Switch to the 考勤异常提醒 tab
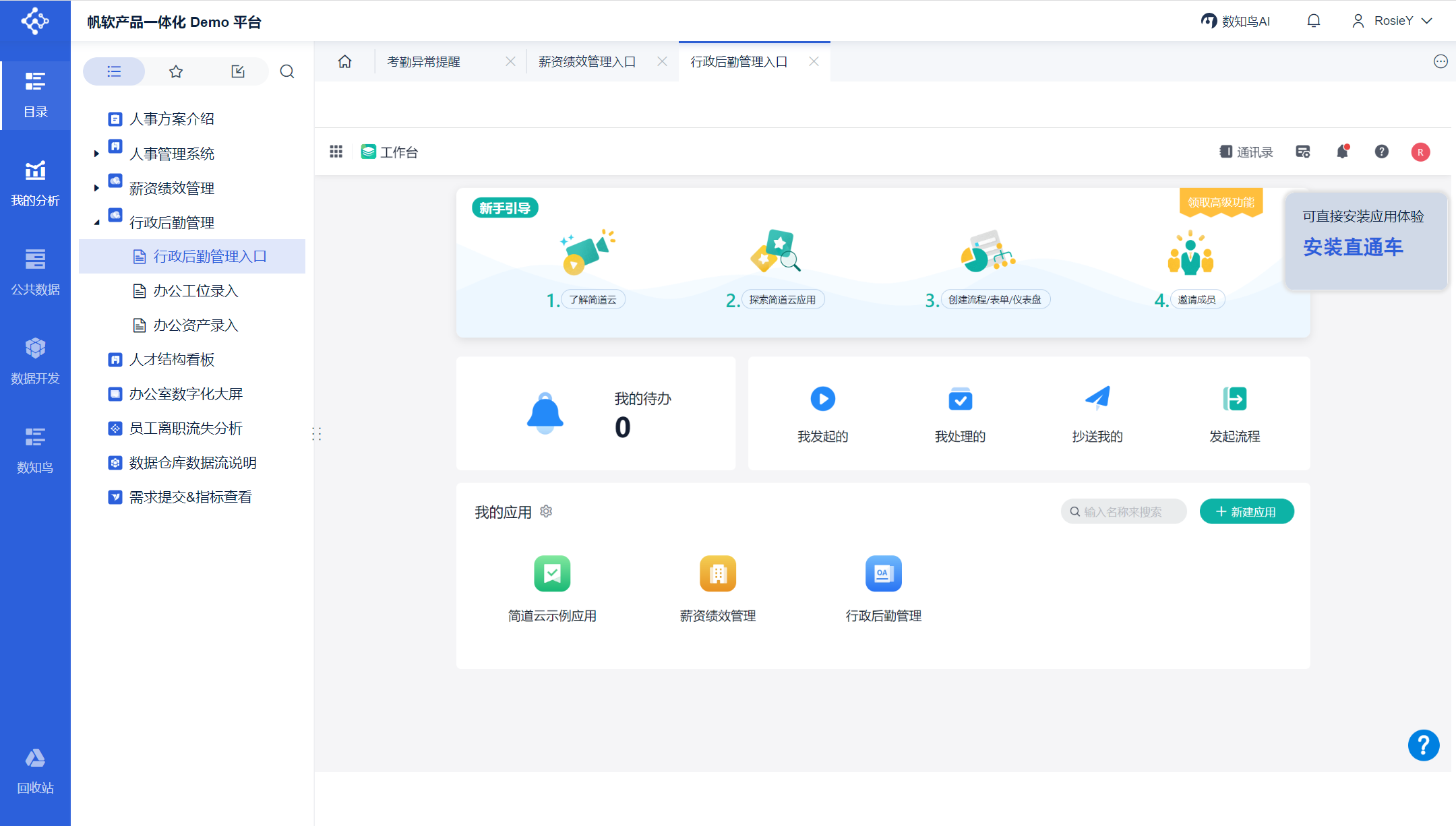The image size is (1456, 826). pyautogui.click(x=423, y=62)
